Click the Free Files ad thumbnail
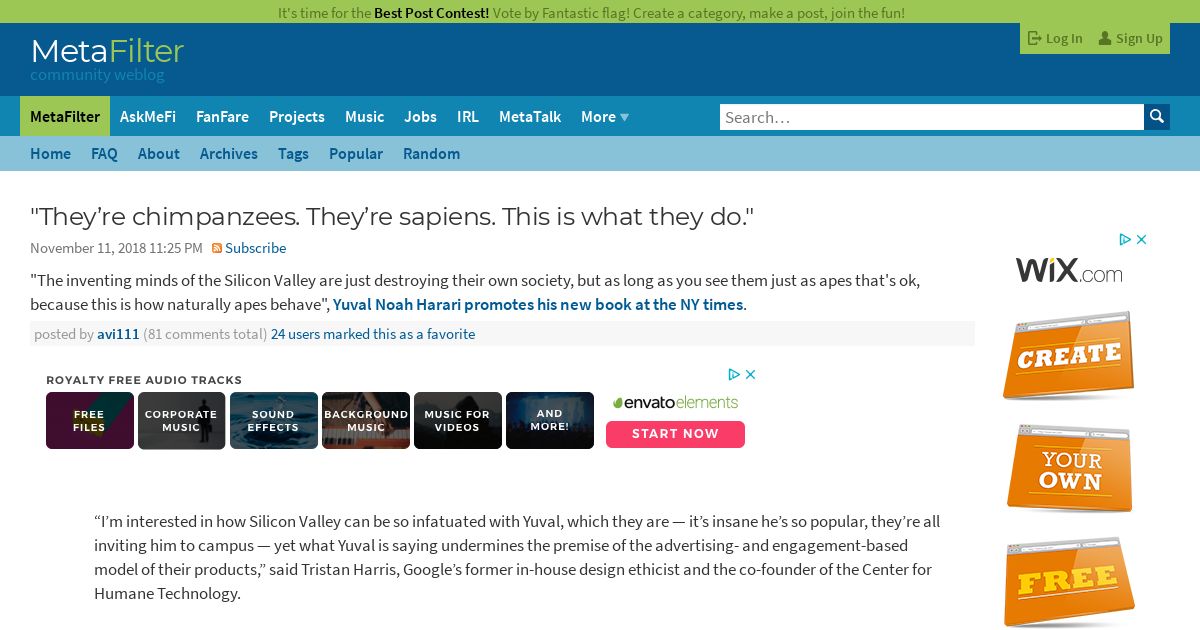 click(x=90, y=420)
